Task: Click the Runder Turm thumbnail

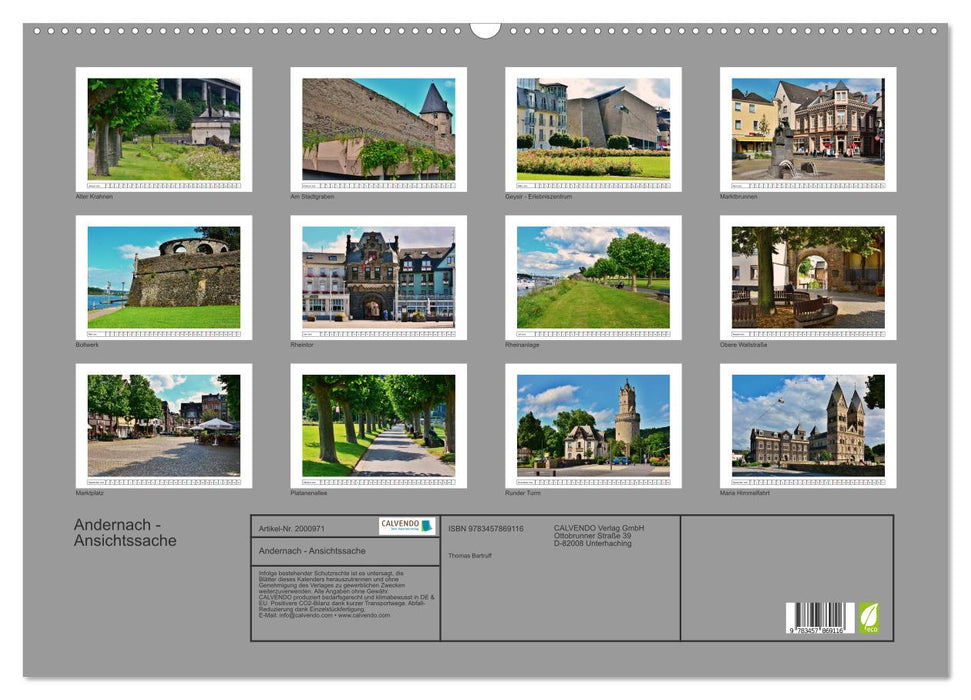Action: (593, 425)
